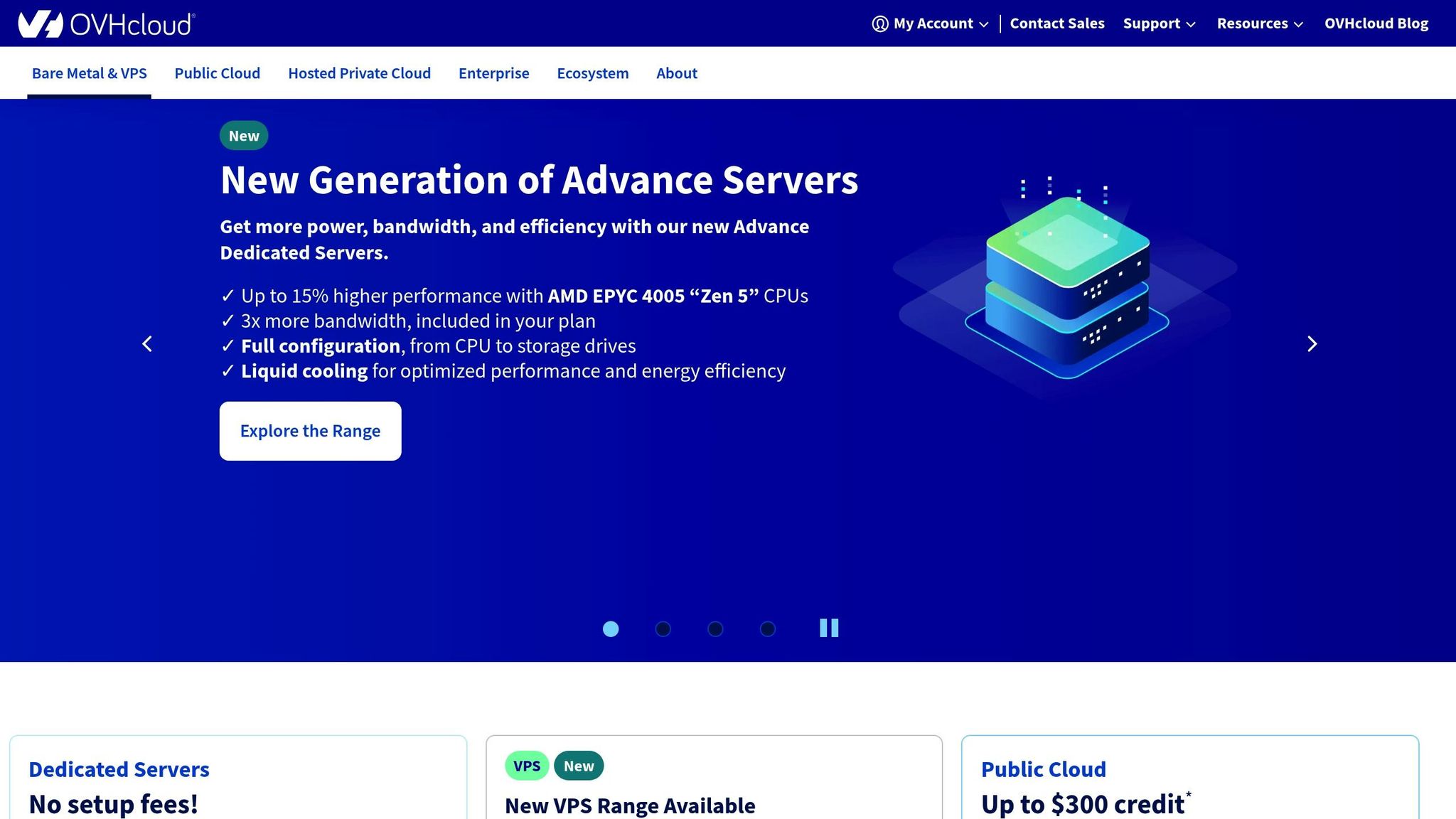1456x819 pixels.
Task: Open the OVHcloud Blog link
Action: click(1376, 23)
